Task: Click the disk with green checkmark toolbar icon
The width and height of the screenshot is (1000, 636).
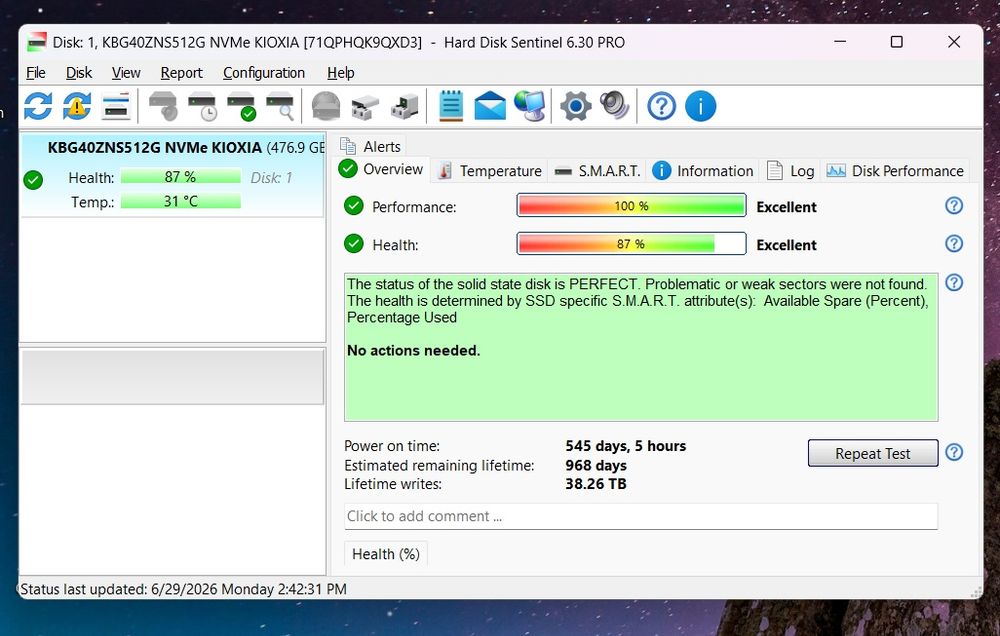Action: [x=241, y=106]
